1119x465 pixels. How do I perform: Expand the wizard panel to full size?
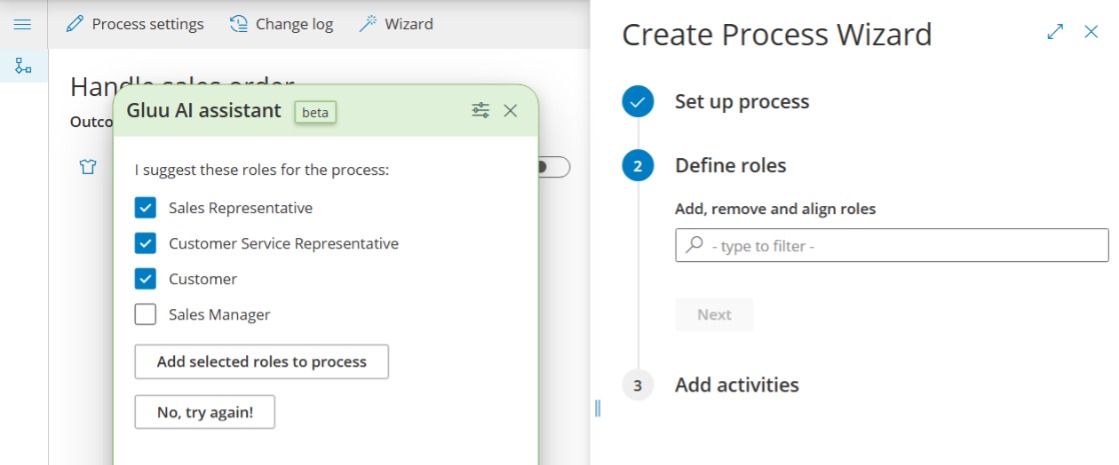click(1055, 32)
